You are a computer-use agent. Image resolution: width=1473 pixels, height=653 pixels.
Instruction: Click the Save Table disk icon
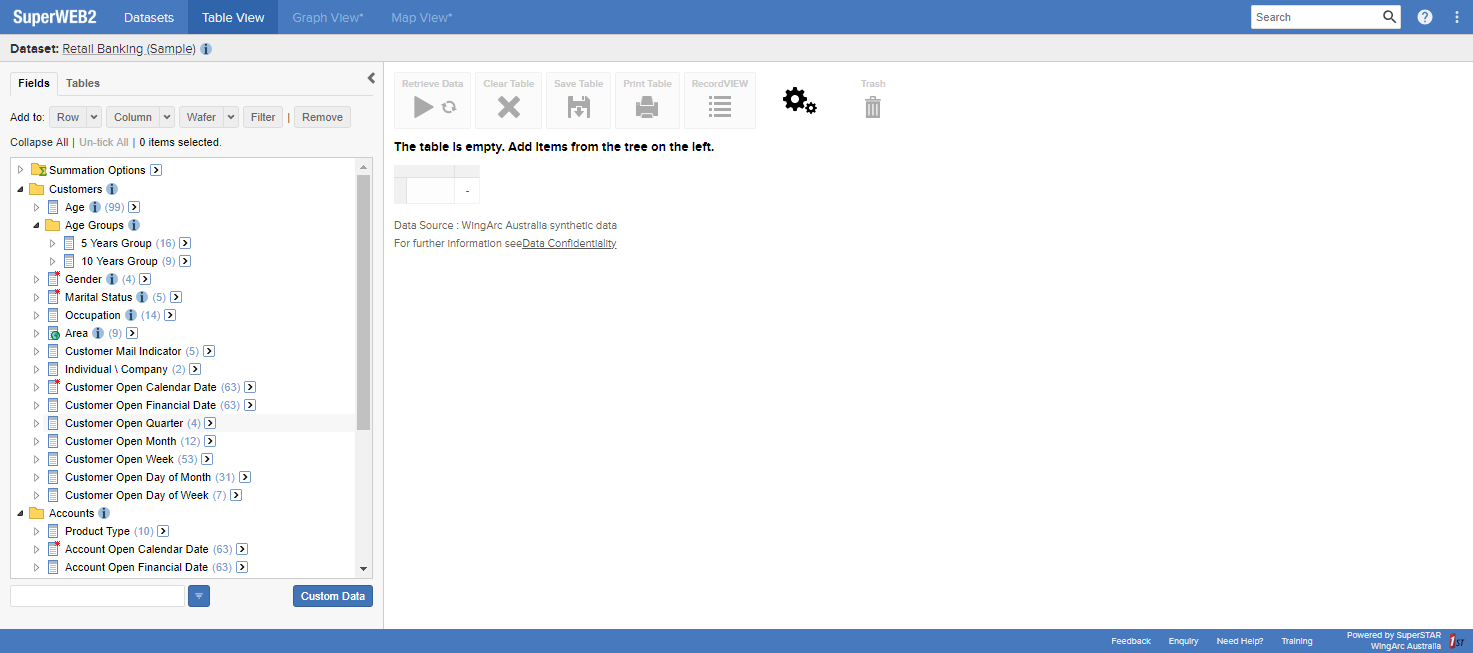(x=578, y=107)
